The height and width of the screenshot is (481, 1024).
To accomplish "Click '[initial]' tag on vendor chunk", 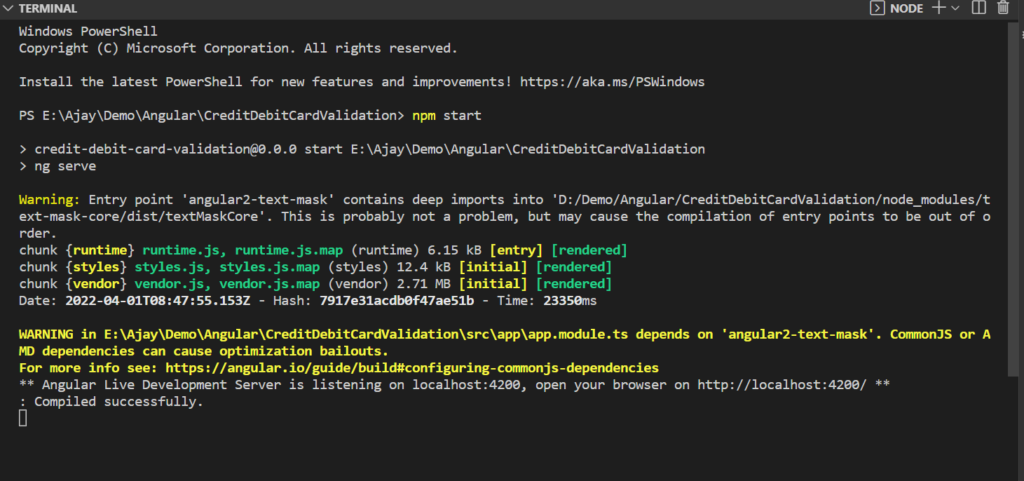I will tap(493, 284).
